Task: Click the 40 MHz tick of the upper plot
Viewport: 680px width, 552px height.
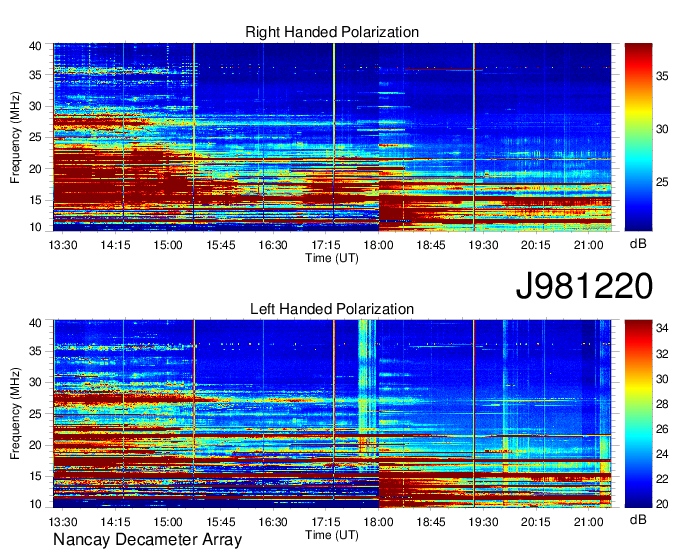Action: (x=36, y=46)
